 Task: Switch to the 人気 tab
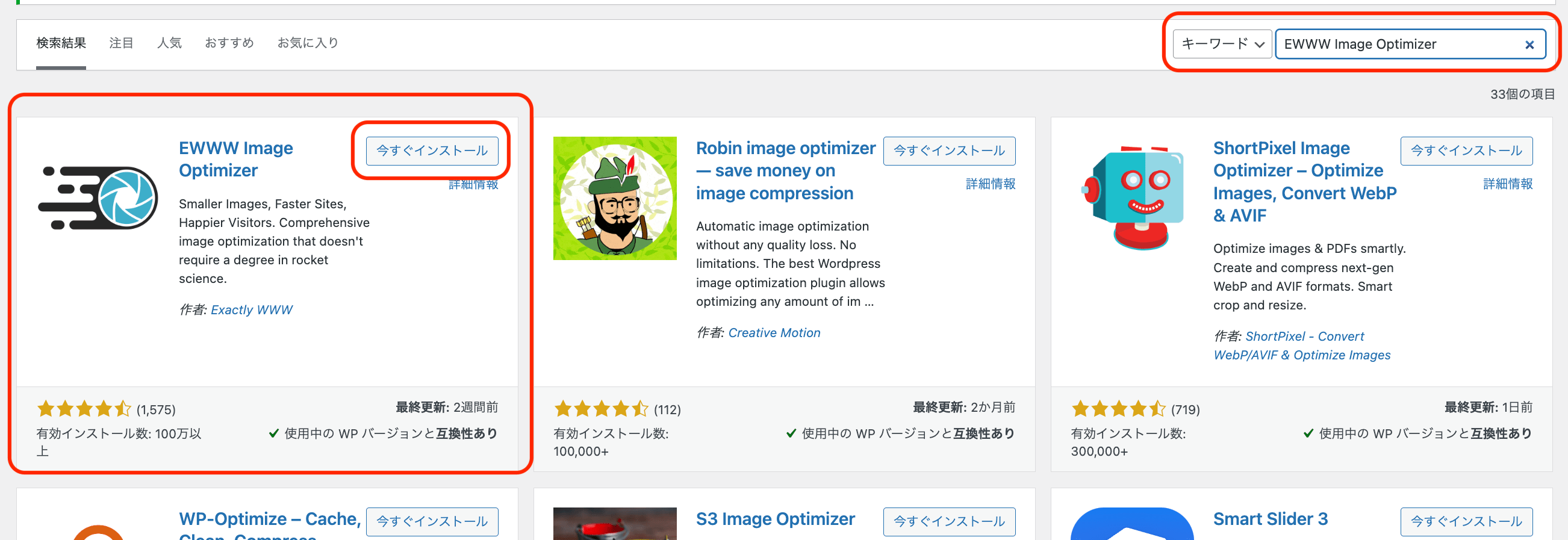(x=169, y=43)
